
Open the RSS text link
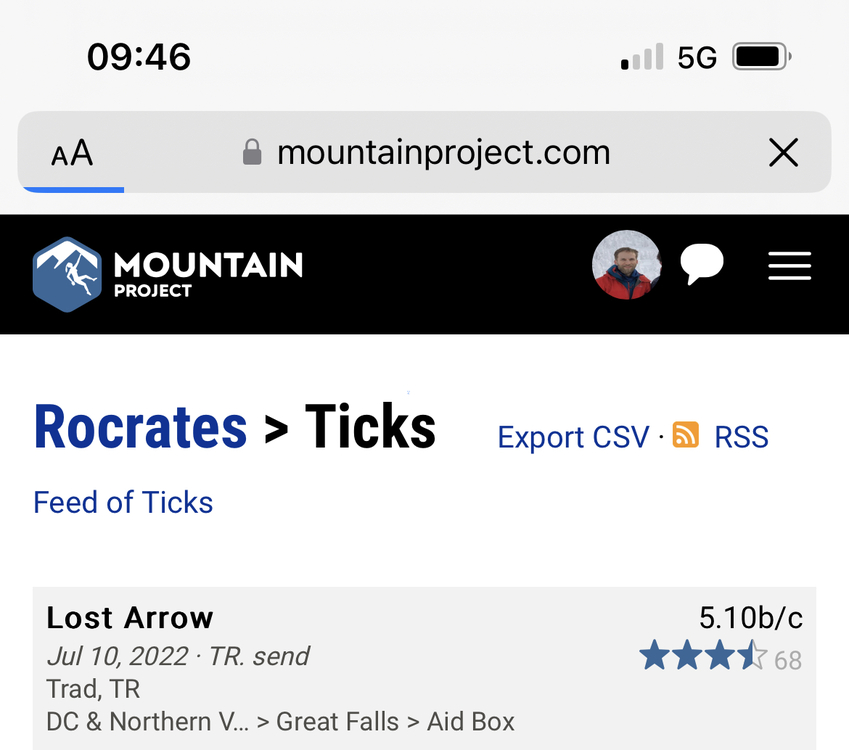[x=741, y=437]
